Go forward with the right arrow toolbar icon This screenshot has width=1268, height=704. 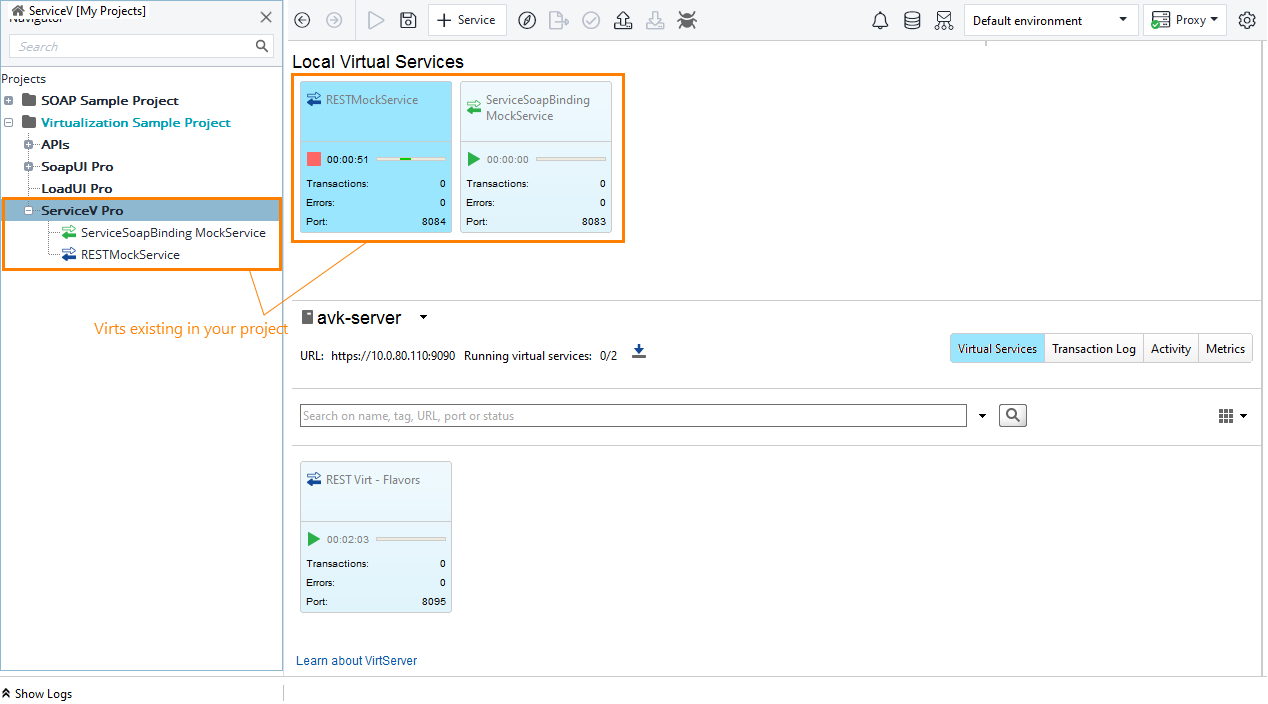click(334, 20)
